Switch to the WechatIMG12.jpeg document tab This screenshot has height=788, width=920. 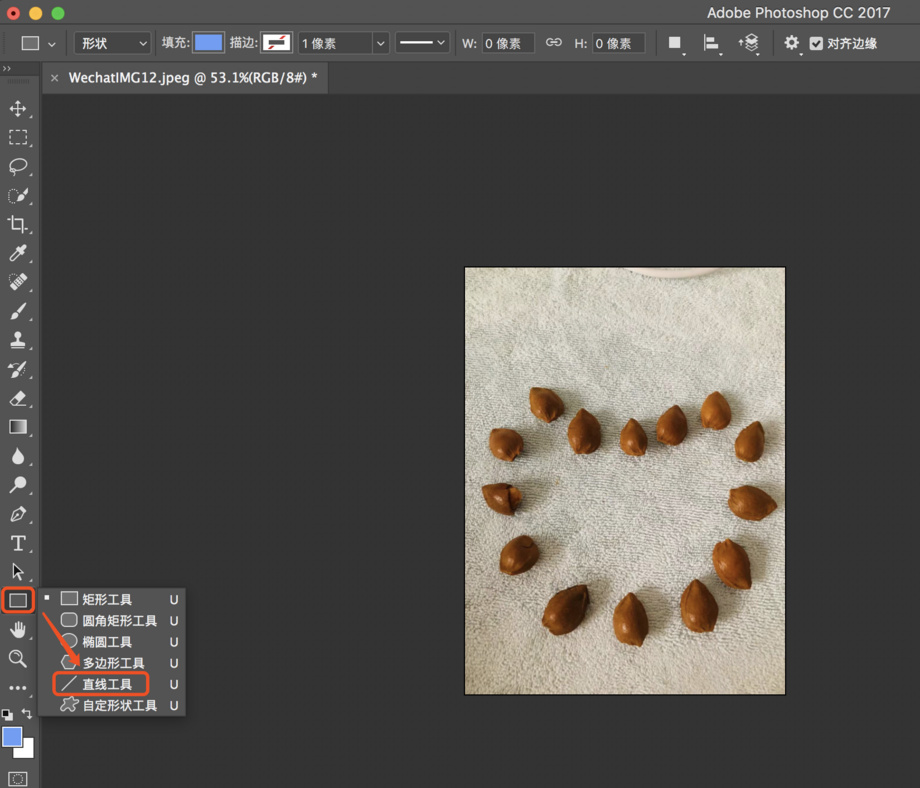tap(192, 78)
